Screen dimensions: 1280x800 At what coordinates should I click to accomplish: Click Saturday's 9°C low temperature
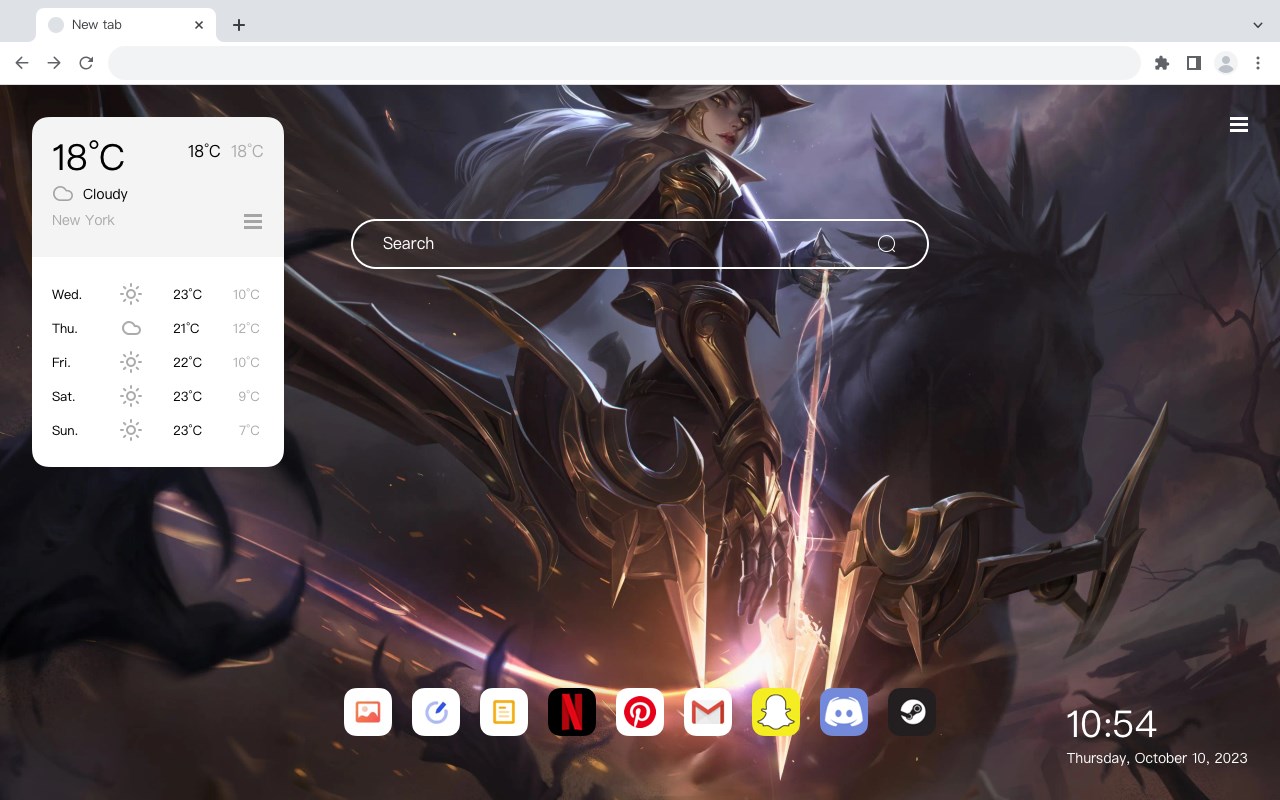249,396
